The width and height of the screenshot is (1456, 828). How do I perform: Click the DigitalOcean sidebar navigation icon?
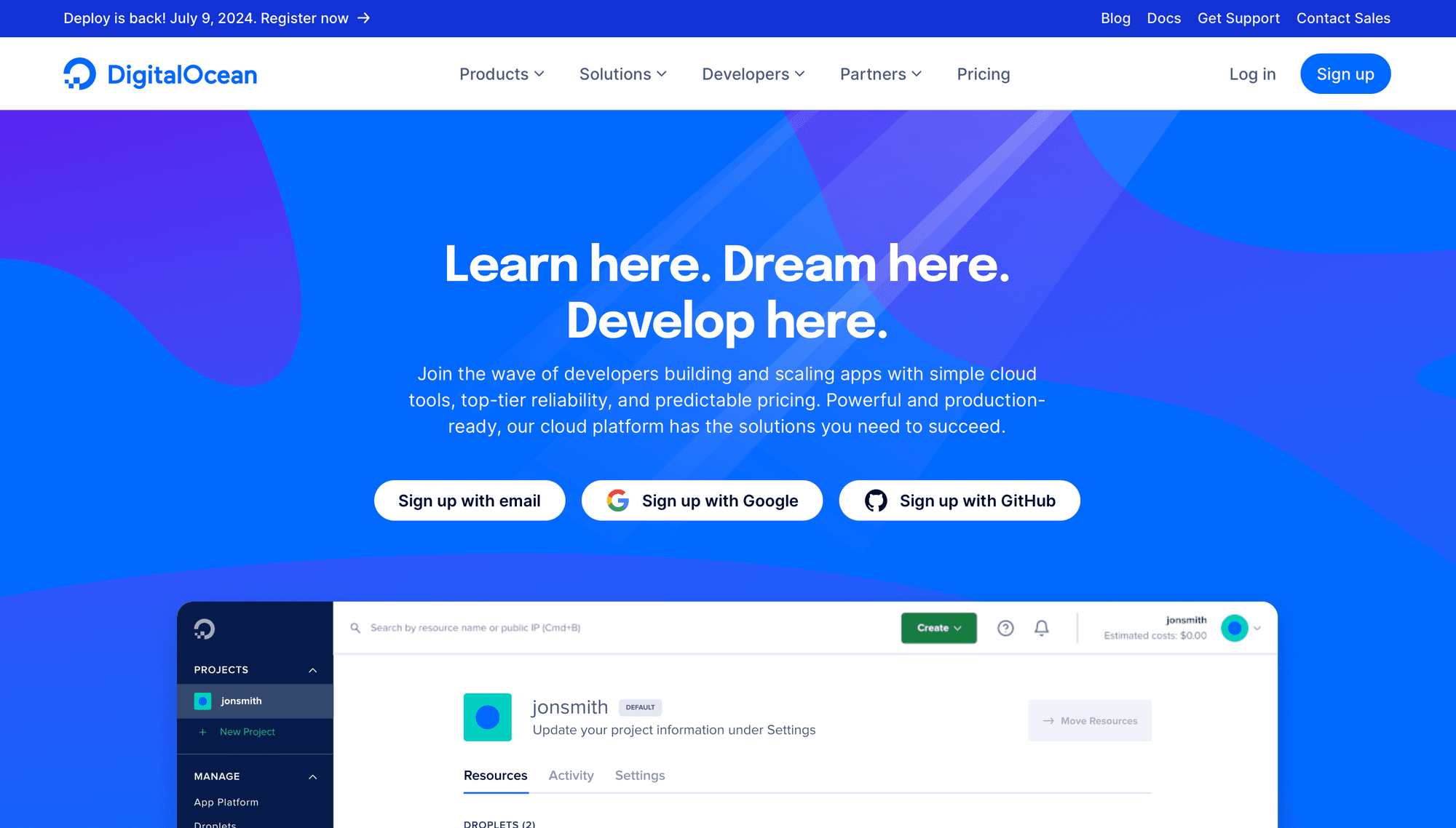coord(204,629)
